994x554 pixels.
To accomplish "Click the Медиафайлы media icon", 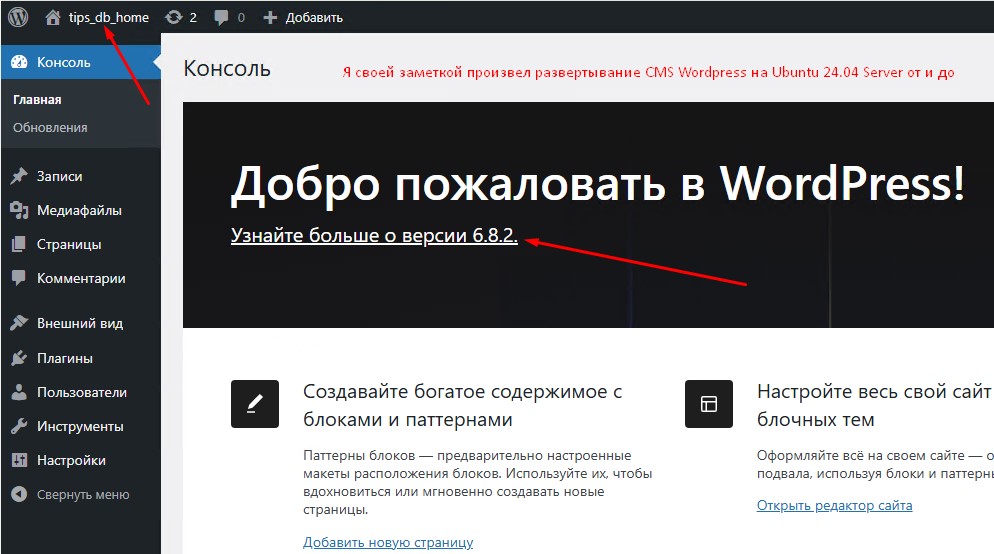I will click(19, 210).
